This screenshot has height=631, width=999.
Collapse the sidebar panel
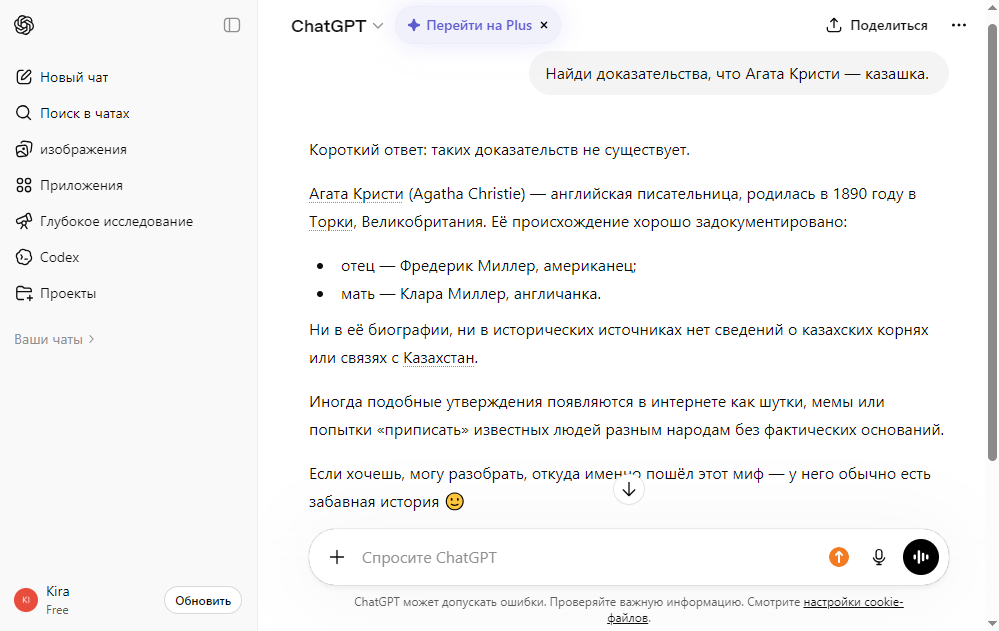coord(232,25)
